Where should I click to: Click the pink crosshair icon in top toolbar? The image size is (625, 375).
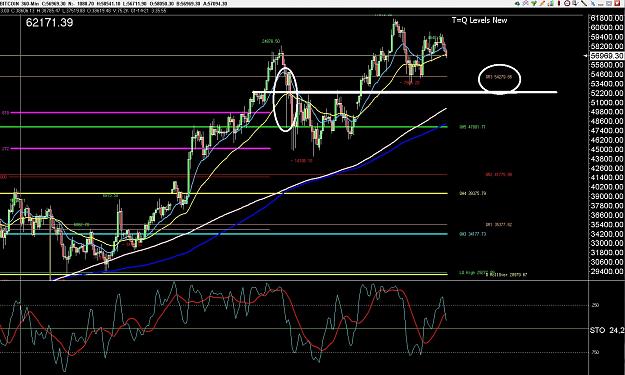coord(525,3)
